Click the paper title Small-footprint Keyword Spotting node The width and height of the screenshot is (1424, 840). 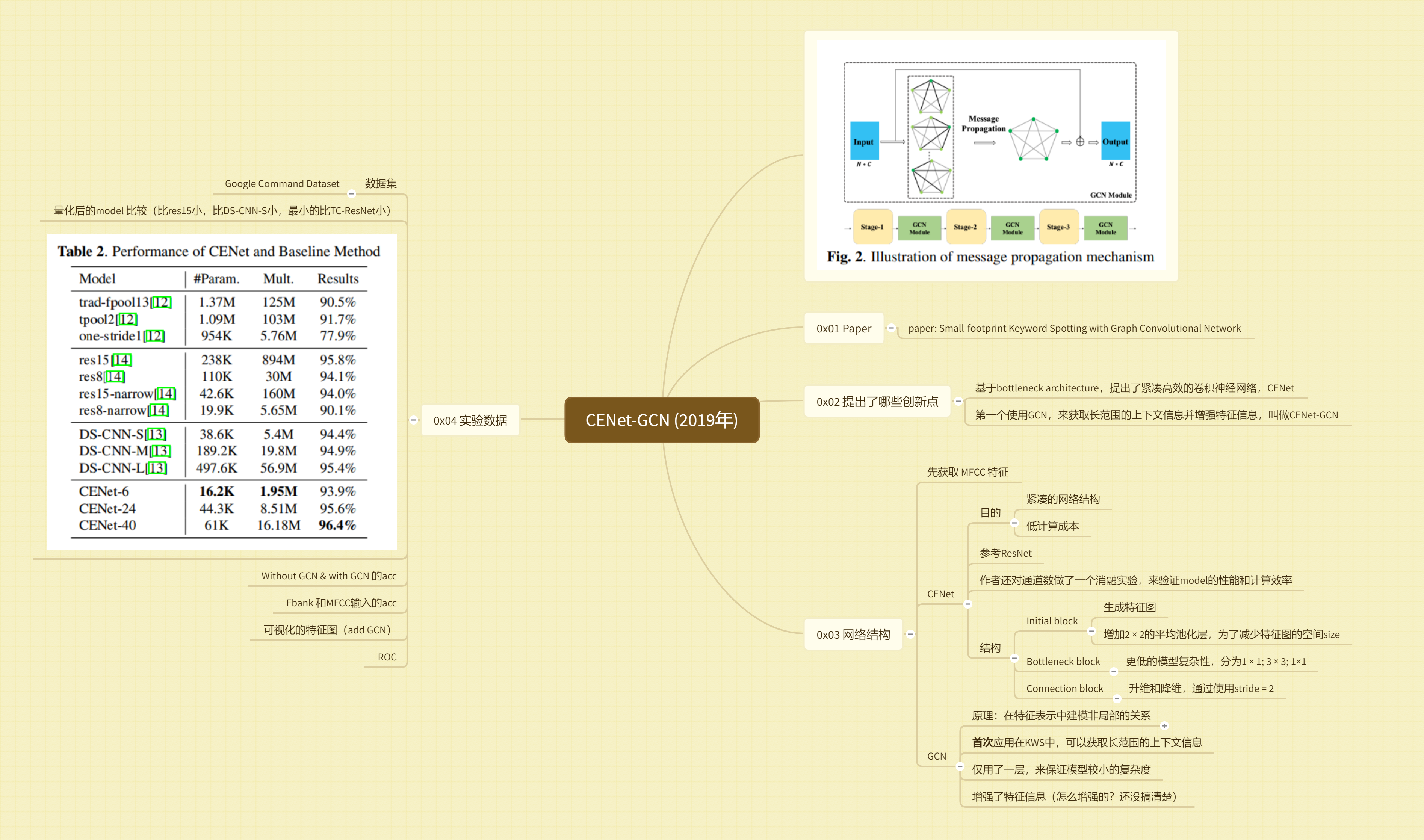pyautogui.click(x=1074, y=328)
